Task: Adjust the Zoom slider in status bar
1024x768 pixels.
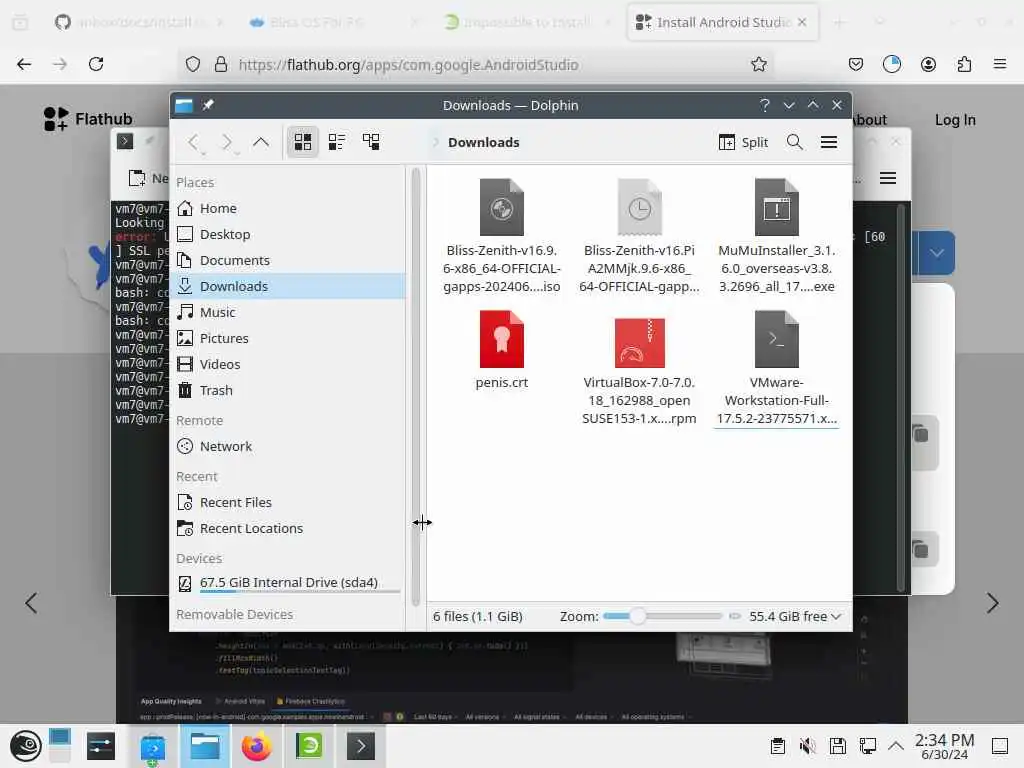Action: point(662,616)
